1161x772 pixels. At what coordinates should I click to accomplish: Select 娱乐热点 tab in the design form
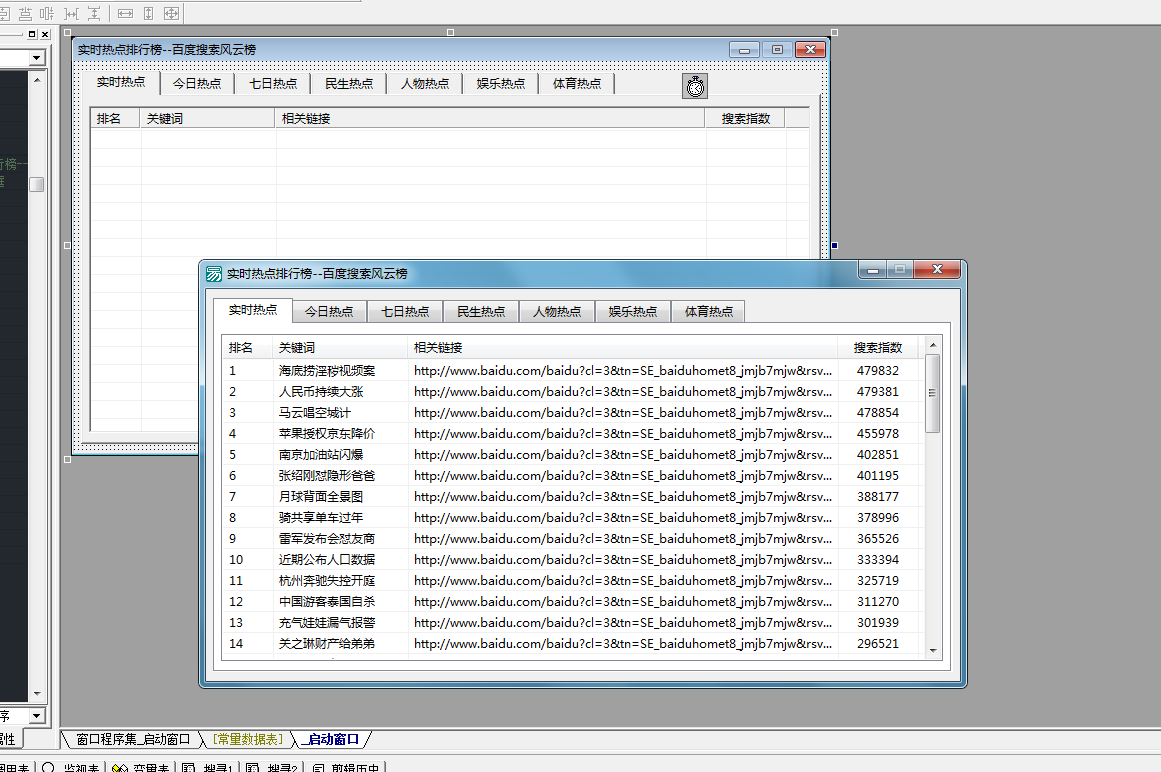click(x=500, y=84)
